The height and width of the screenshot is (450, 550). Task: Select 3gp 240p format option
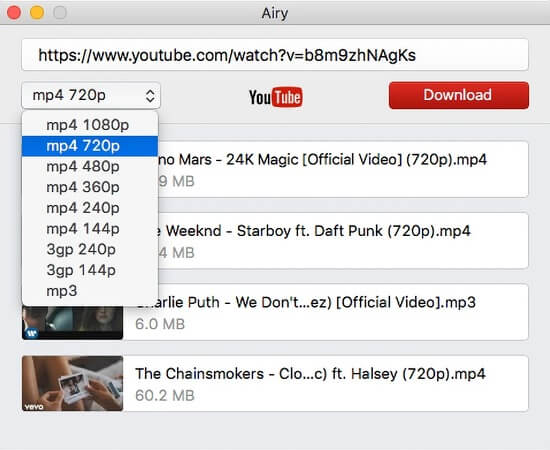point(90,249)
